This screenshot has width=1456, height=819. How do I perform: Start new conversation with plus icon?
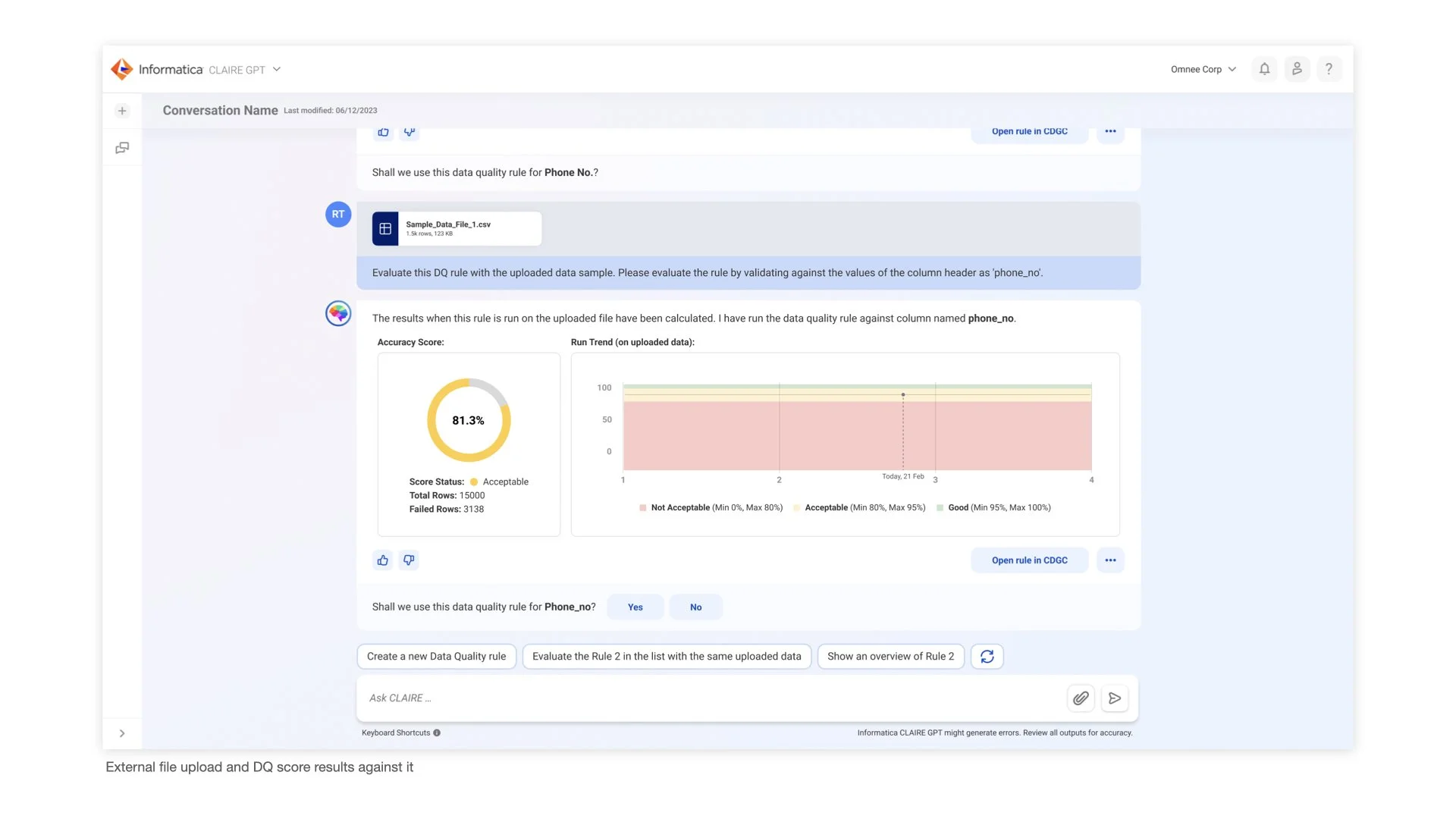click(122, 111)
